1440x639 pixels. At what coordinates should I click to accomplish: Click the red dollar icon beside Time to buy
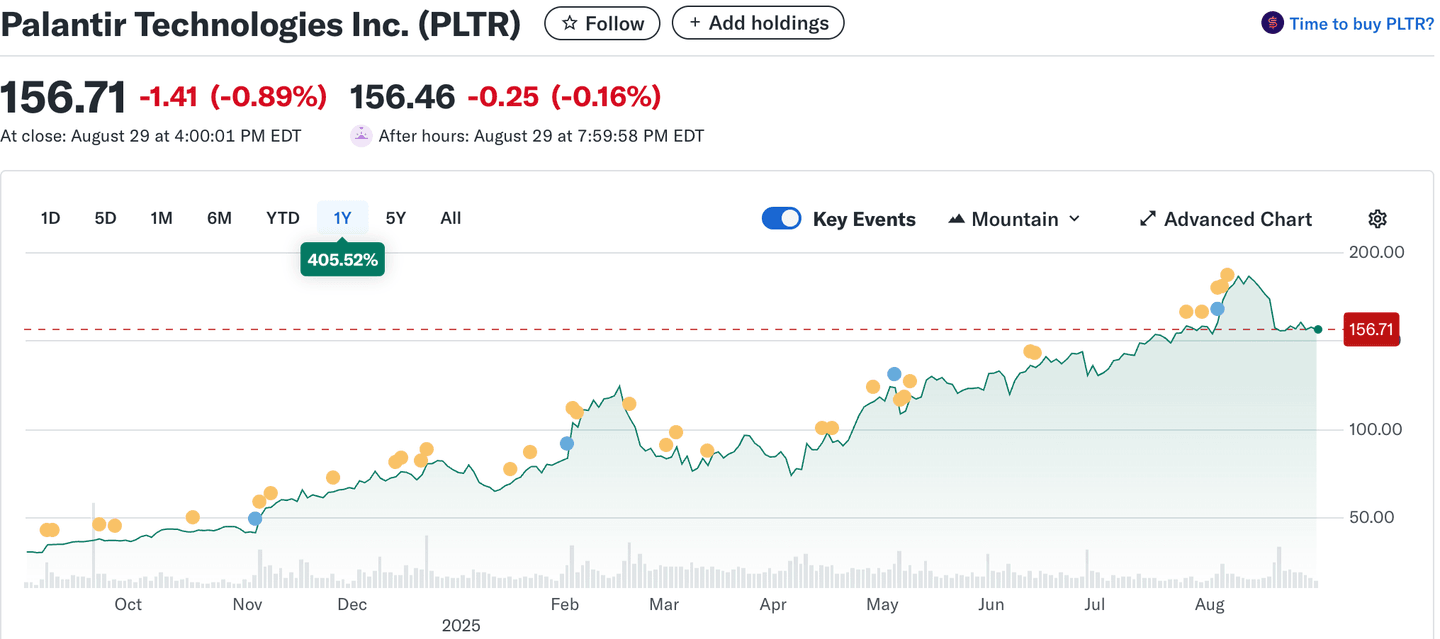click(1272, 23)
